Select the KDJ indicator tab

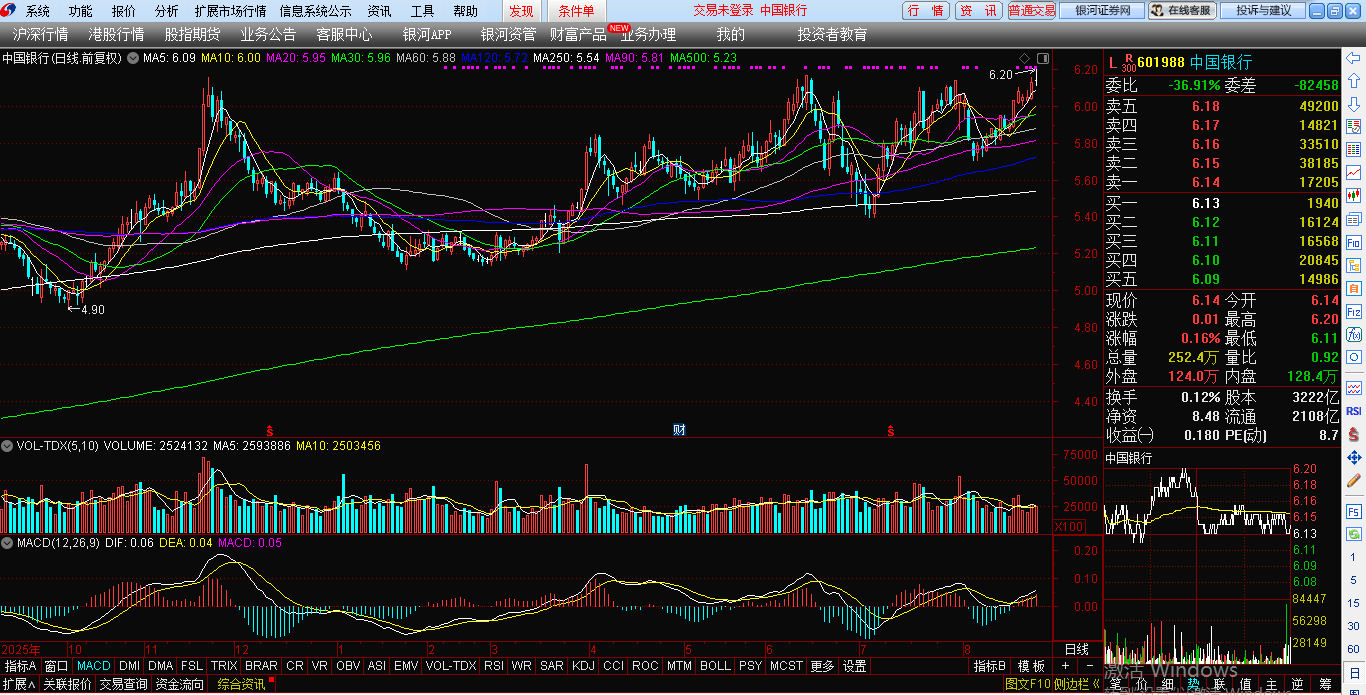tap(583, 666)
